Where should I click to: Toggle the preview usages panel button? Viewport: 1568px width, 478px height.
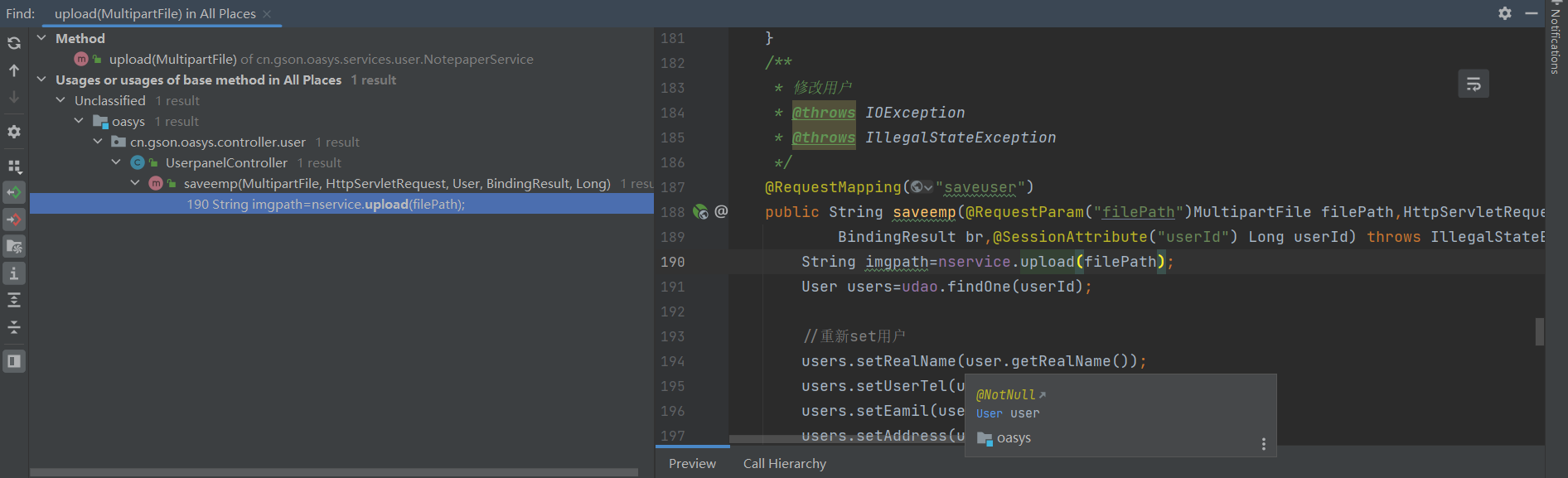click(14, 361)
